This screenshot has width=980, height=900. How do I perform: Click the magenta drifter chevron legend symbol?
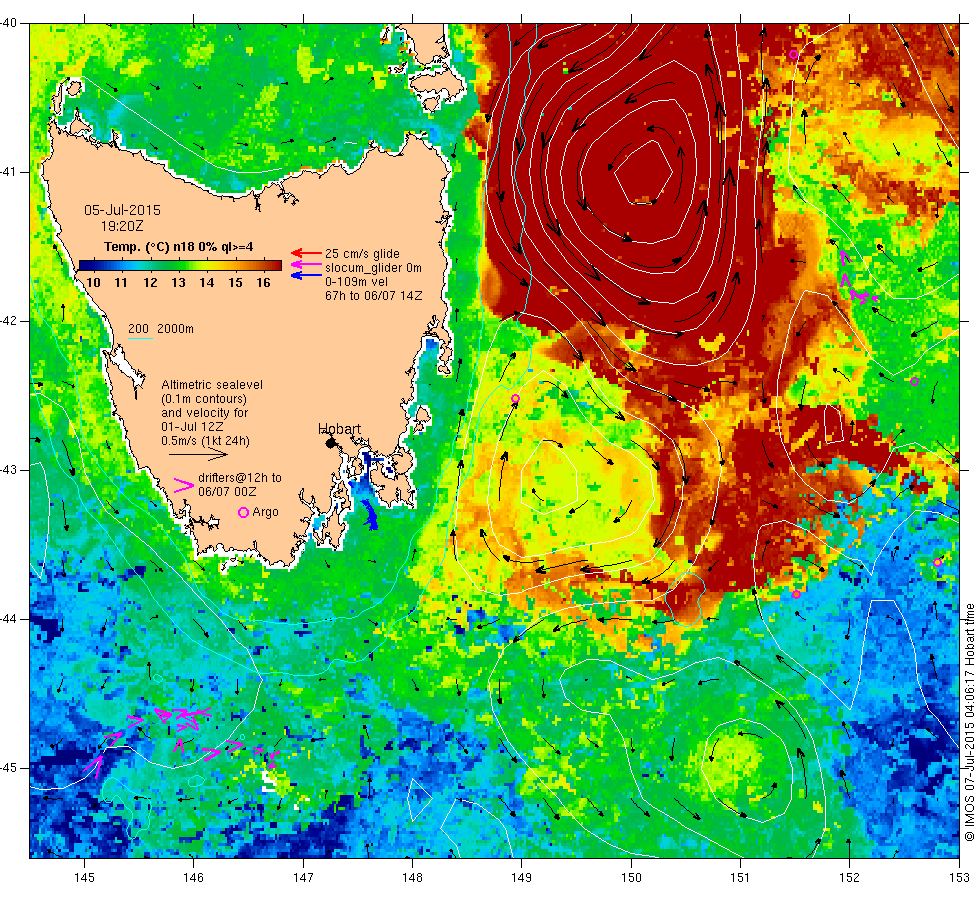click(184, 485)
